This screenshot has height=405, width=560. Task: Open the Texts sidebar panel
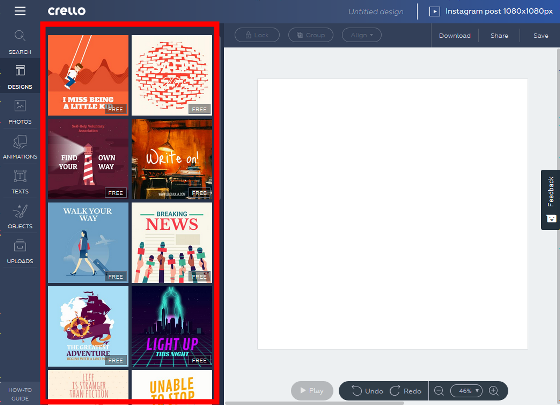pyautogui.click(x=20, y=181)
